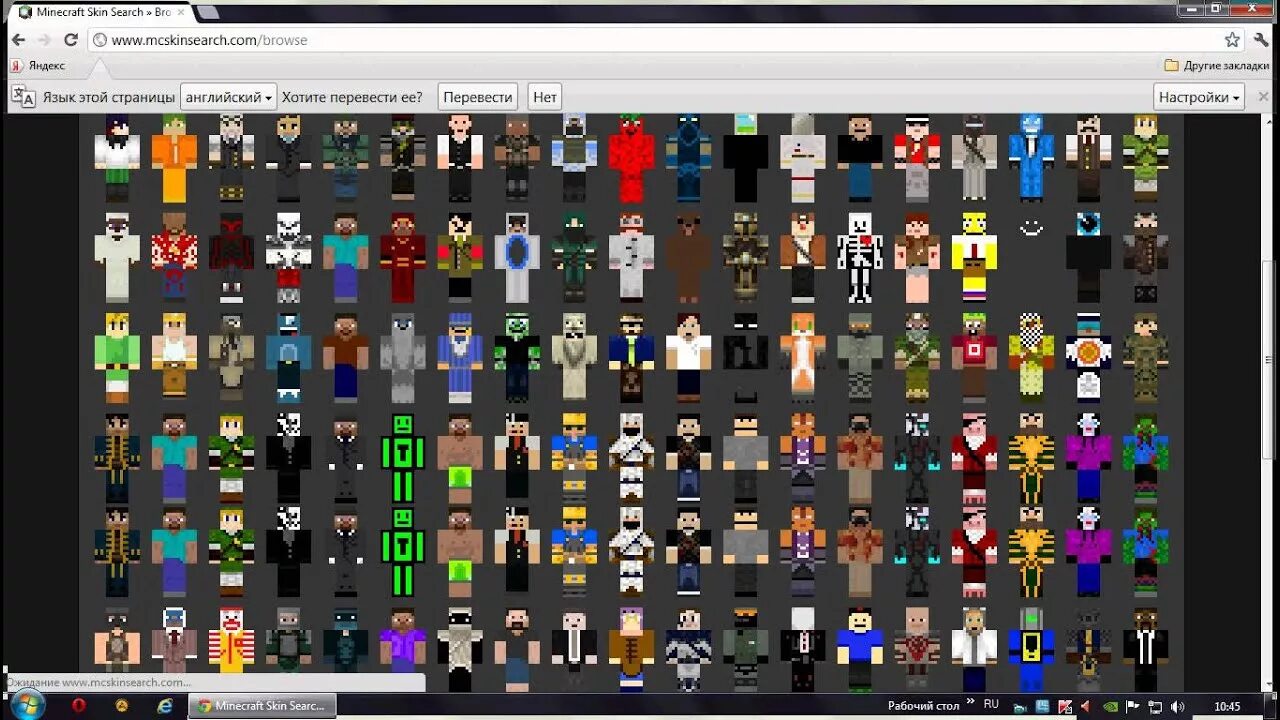1280x720 pixels.
Task: Click the orange round taskbar icon
Action: click(x=122, y=705)
